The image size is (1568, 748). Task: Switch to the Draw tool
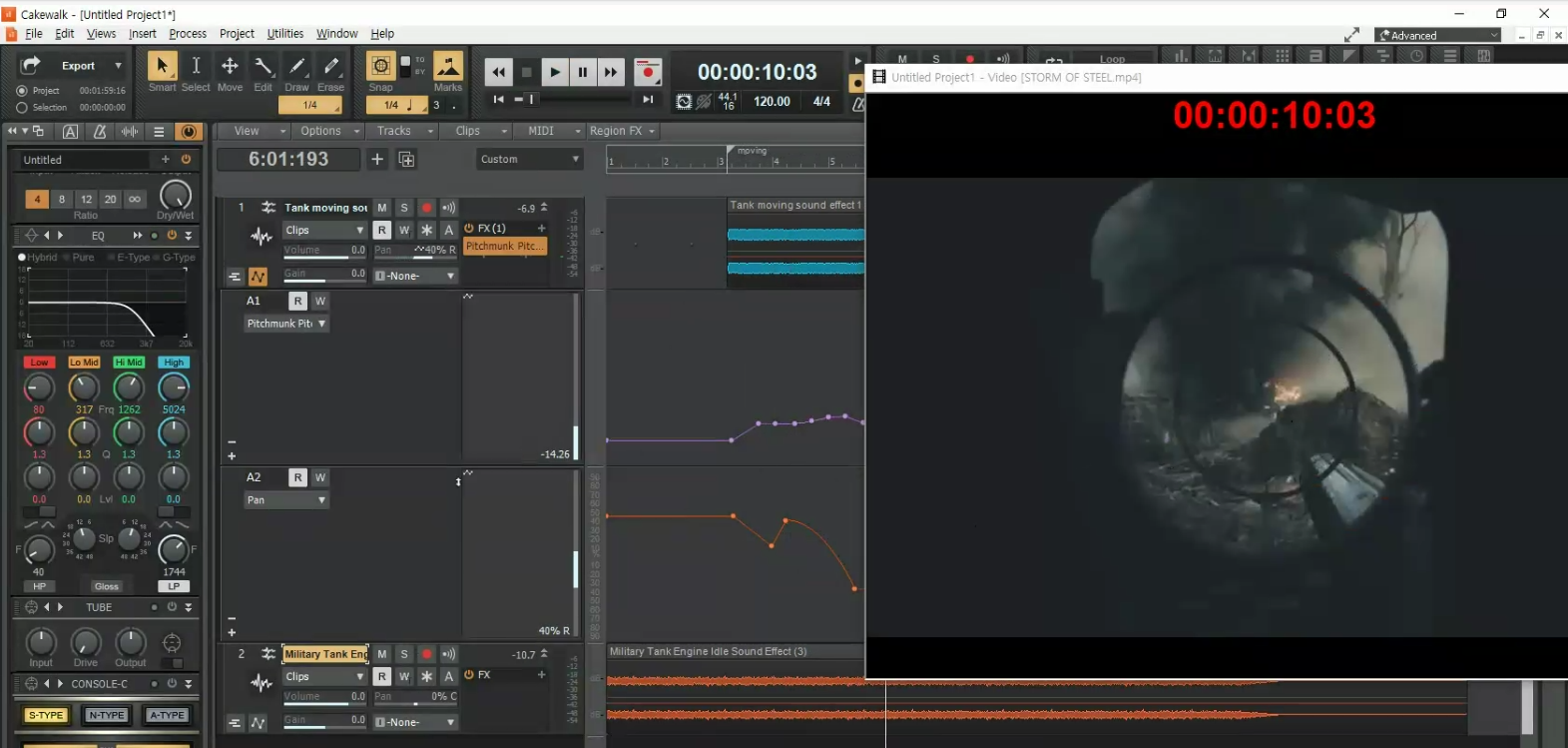(x=297, y=66)
